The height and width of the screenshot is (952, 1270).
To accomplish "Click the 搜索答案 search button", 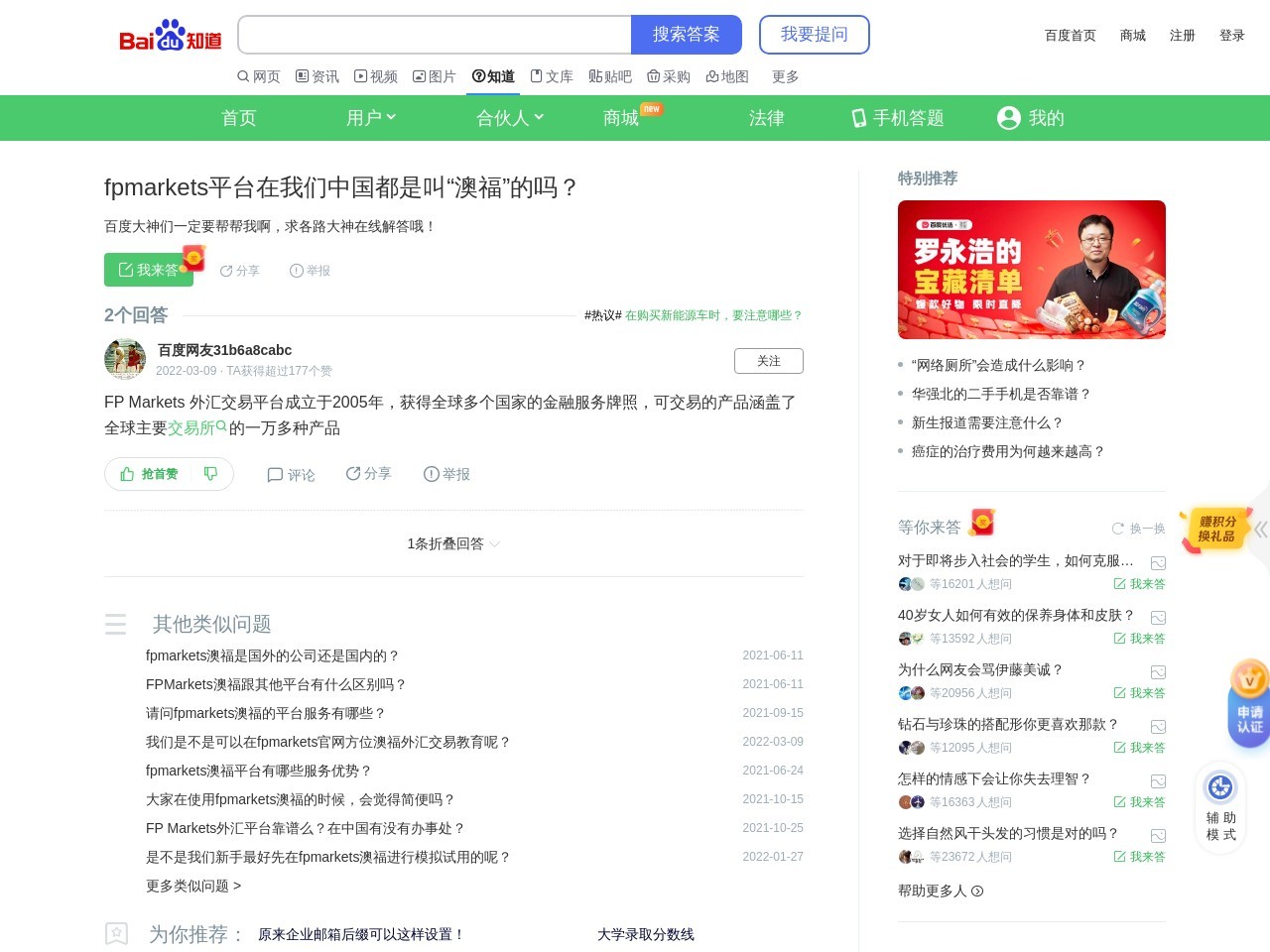I will (688, 35).
